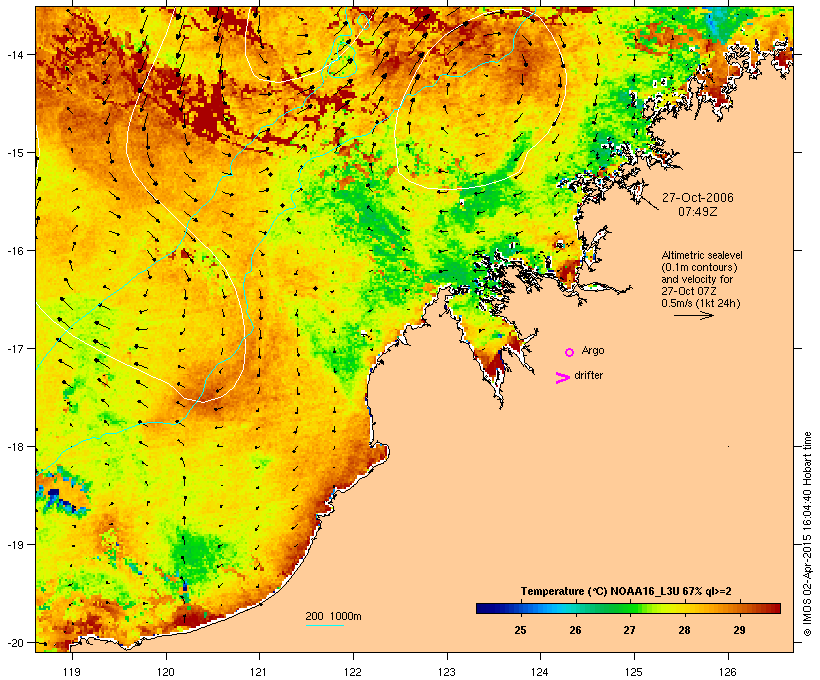Click the cyan isobath legend line
The height and width of the screenshot is (680, 820).
coord(324,625)
